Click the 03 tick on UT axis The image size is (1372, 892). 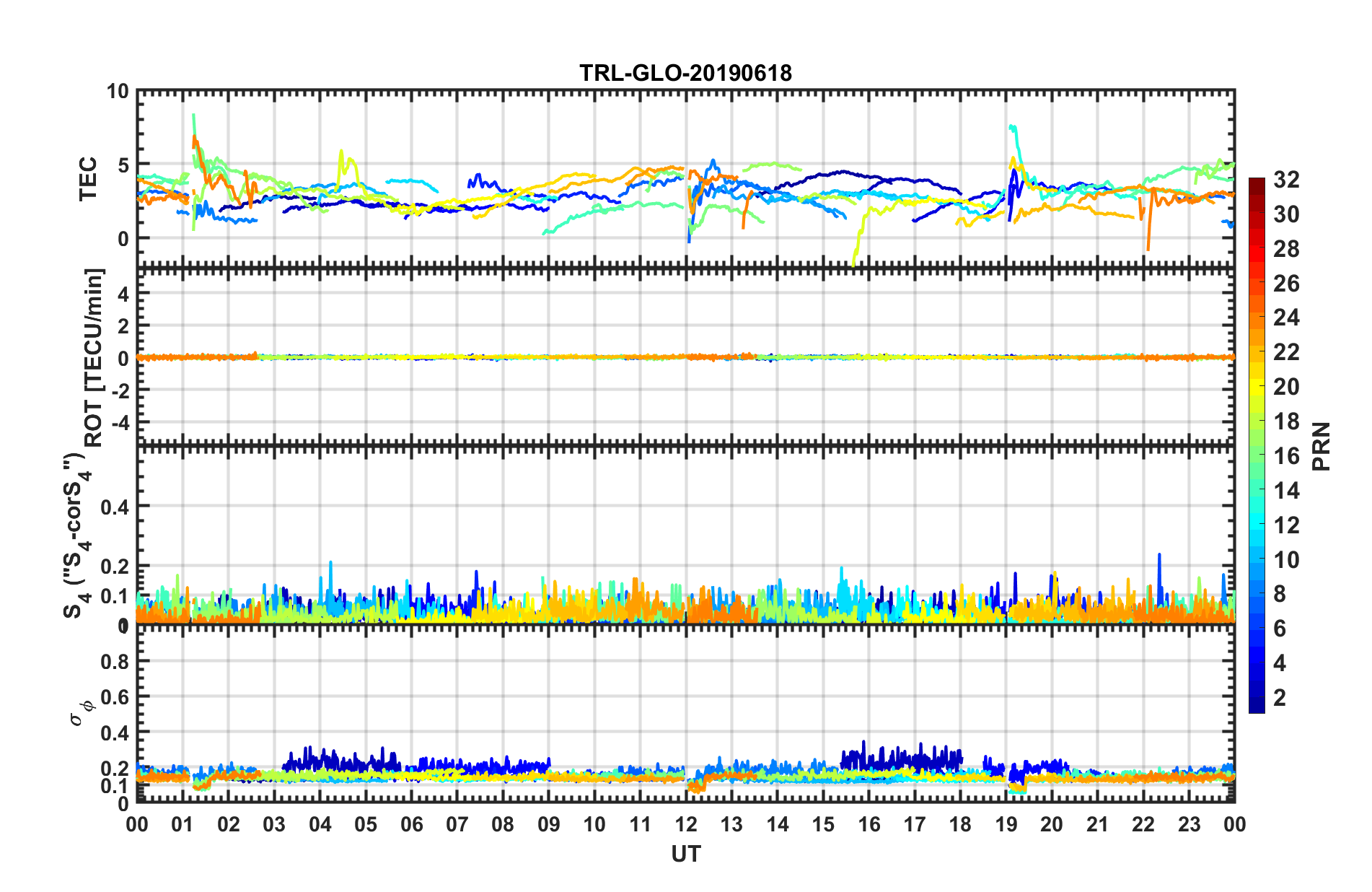point(274,824)
